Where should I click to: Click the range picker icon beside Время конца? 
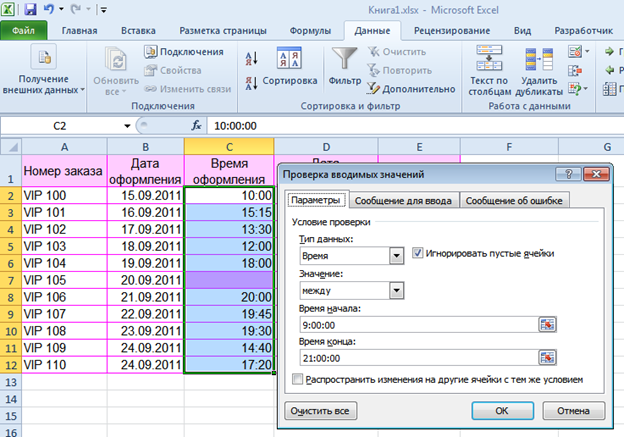click(x=547, y=357)
